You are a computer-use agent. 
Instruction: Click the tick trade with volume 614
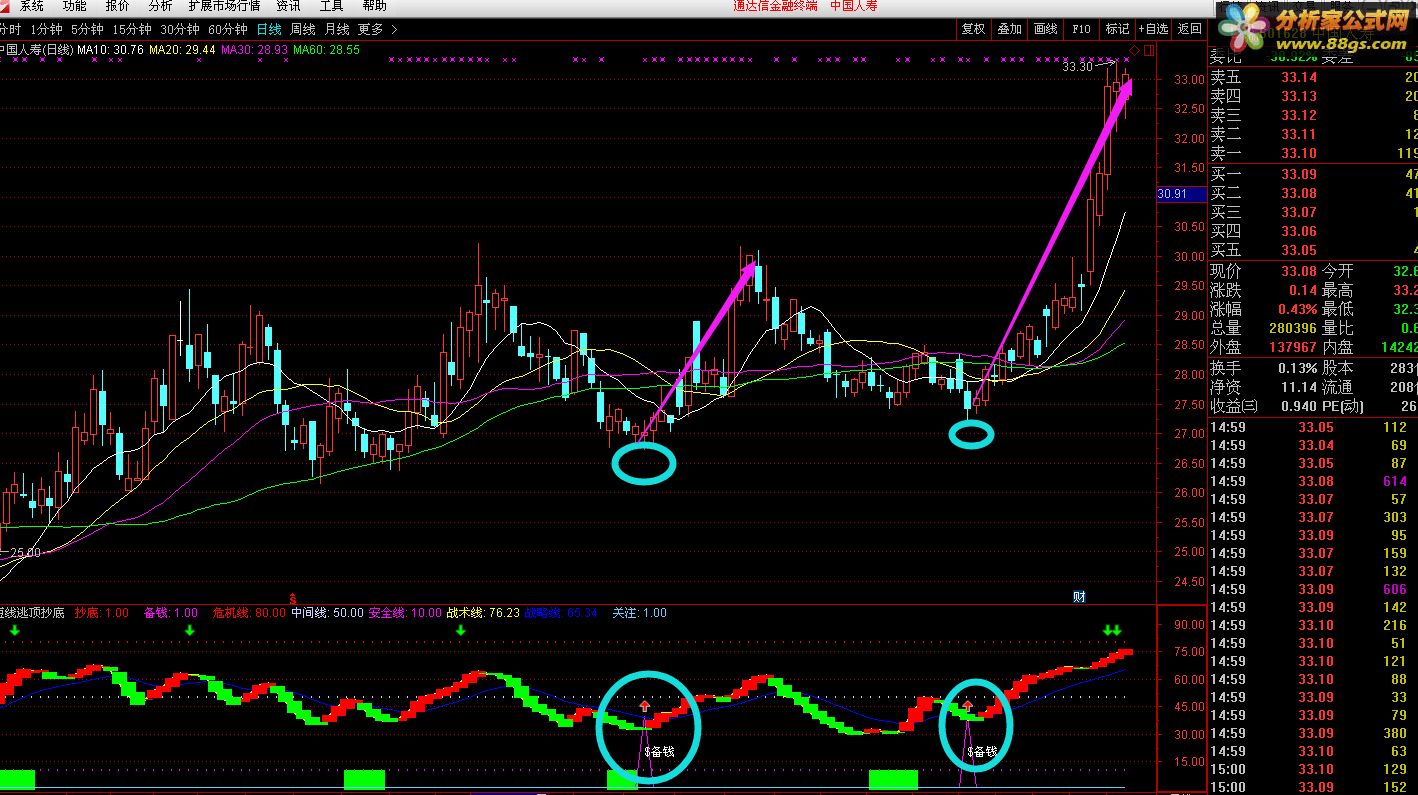tap(1394, 482)
